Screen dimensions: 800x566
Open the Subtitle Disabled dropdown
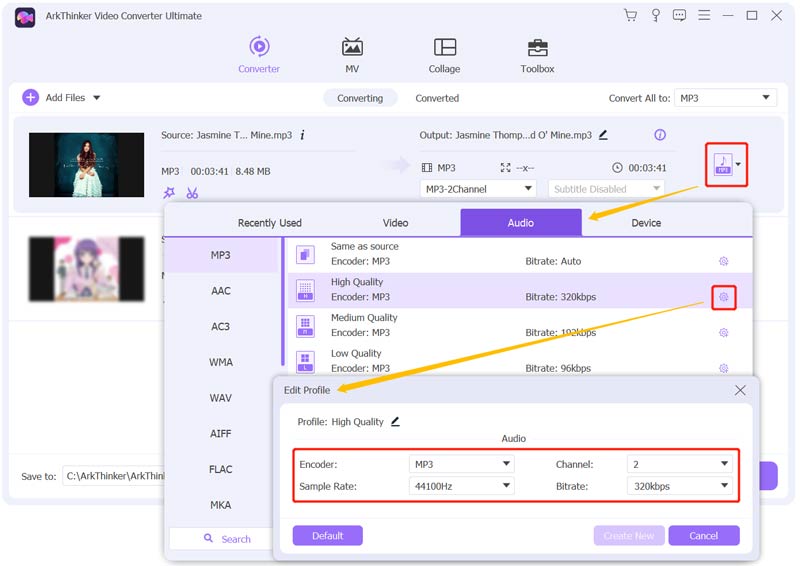tap(606, 189)
